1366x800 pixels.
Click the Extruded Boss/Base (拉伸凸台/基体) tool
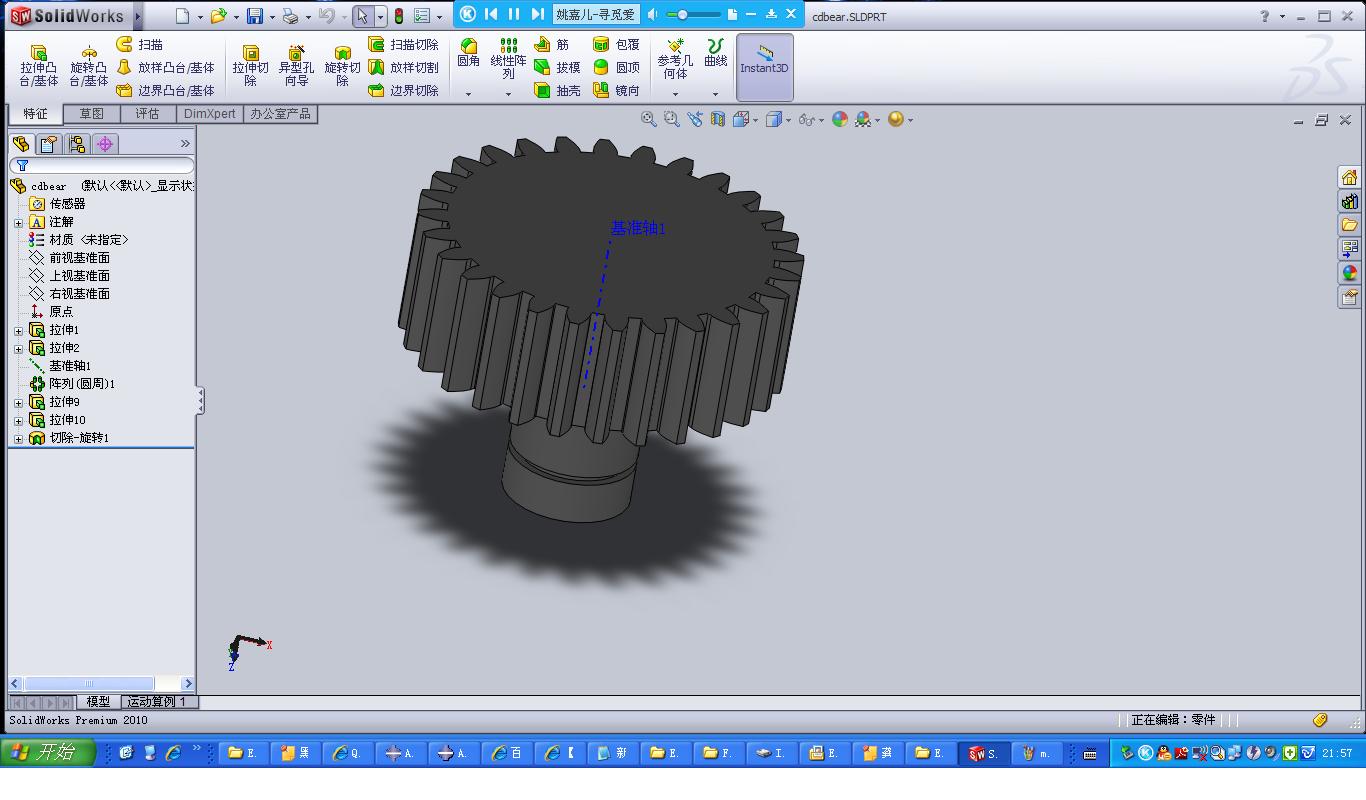(x=39, y=66)
